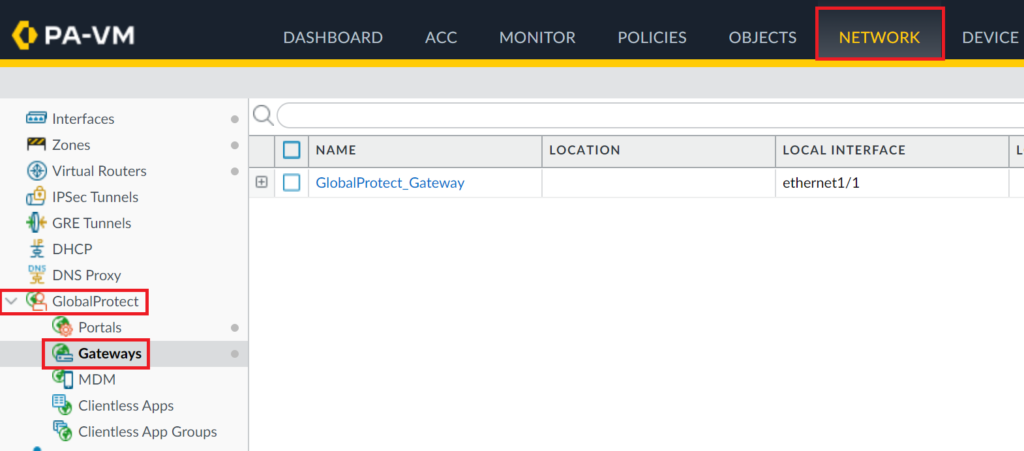Viewport: 1024px width, 451px height.
Task: Open the POLICIES tab
Action: point(652,38)
